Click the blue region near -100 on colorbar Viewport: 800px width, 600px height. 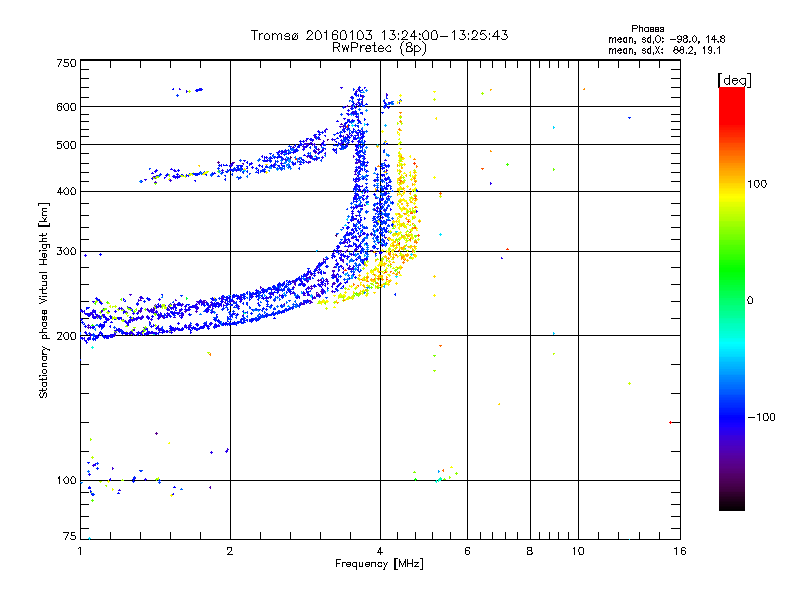tap(732, 417)
